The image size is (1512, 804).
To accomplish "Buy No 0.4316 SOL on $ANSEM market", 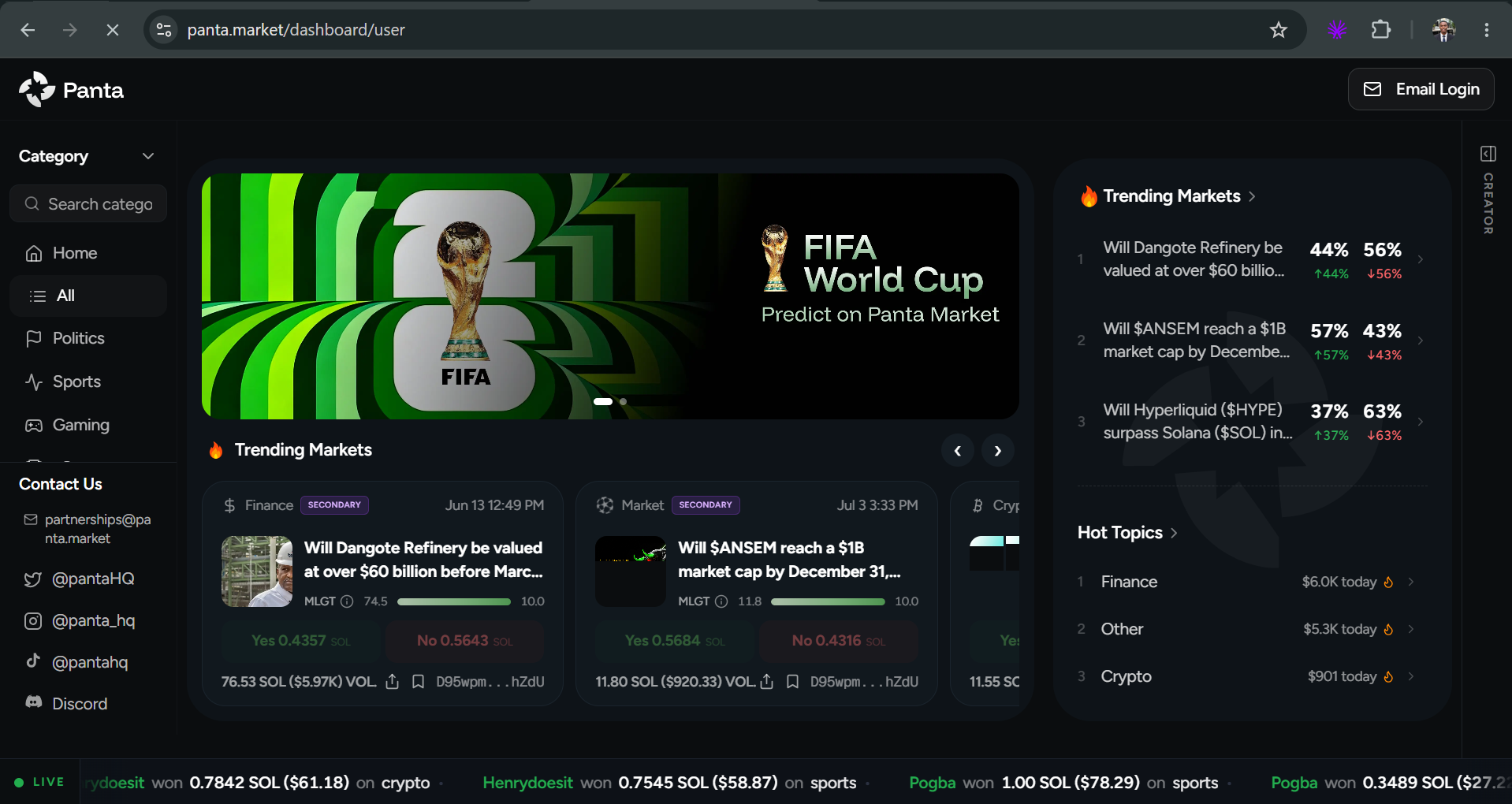I will pyautogui.click(x=839, y=641).
